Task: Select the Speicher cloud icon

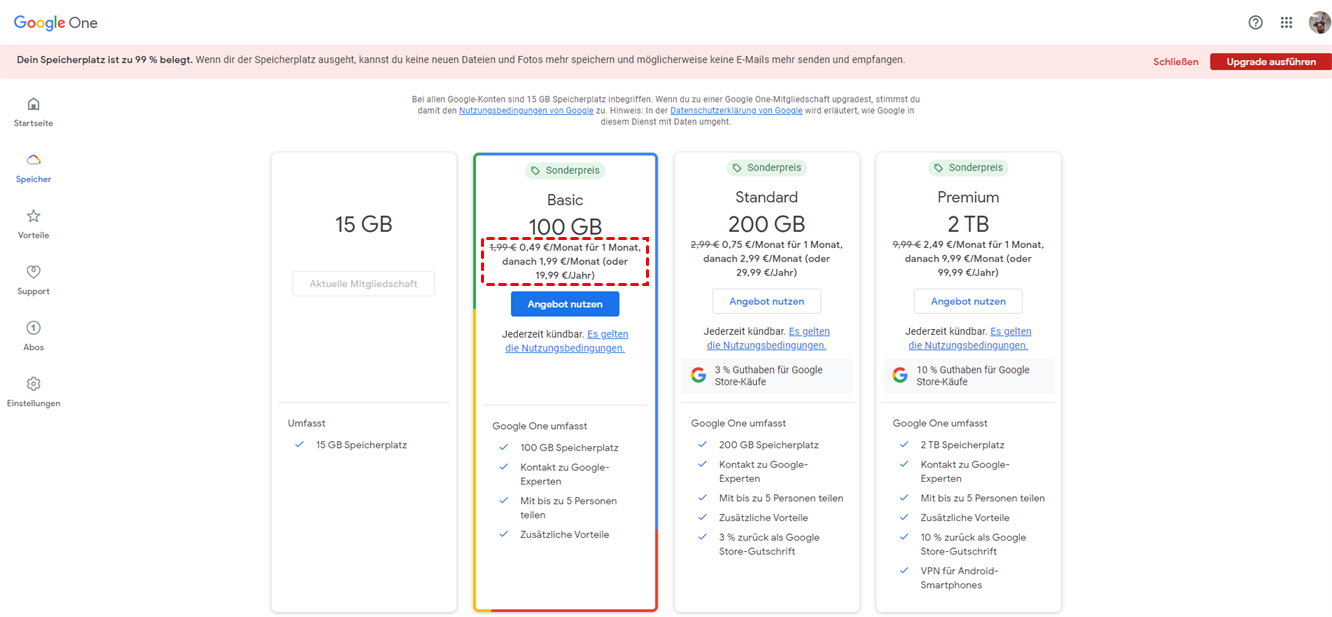Action: coord(33,160)
